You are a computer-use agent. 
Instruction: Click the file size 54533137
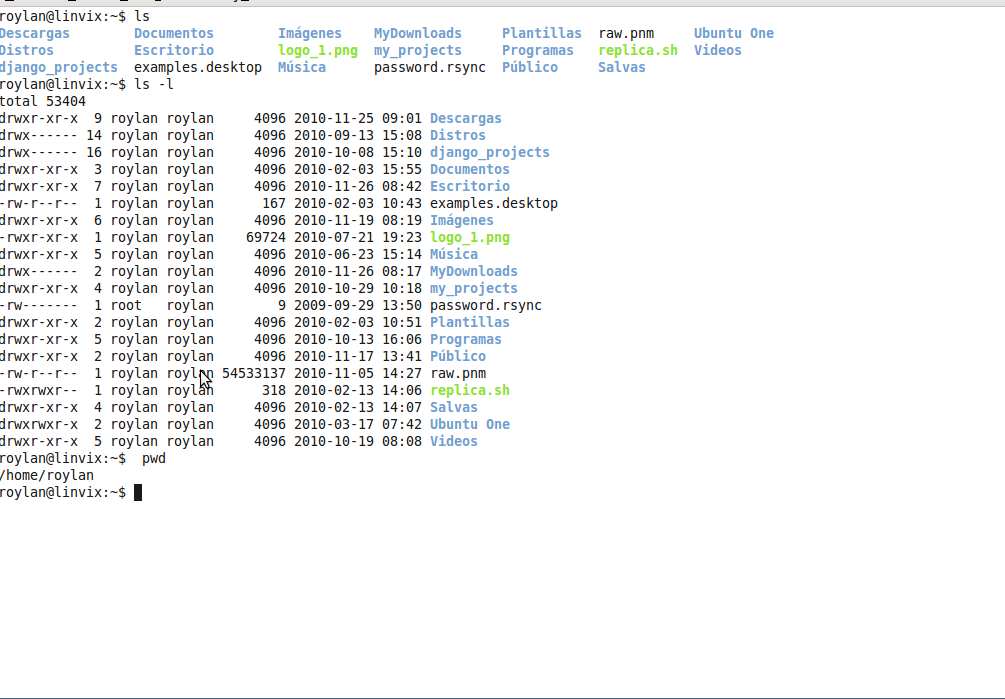click(x=253, y=373)
